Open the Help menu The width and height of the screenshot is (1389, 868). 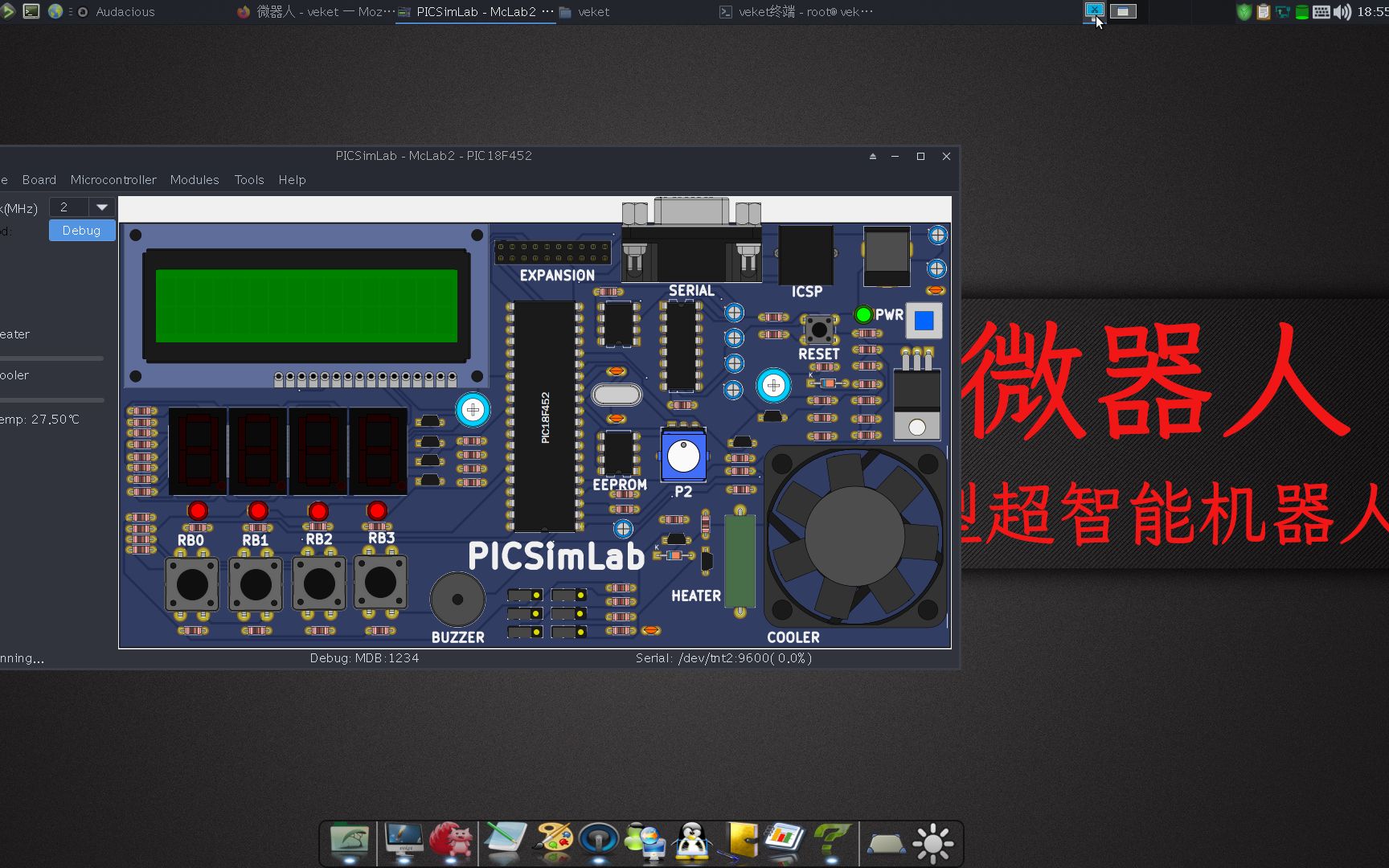point(292,180)
